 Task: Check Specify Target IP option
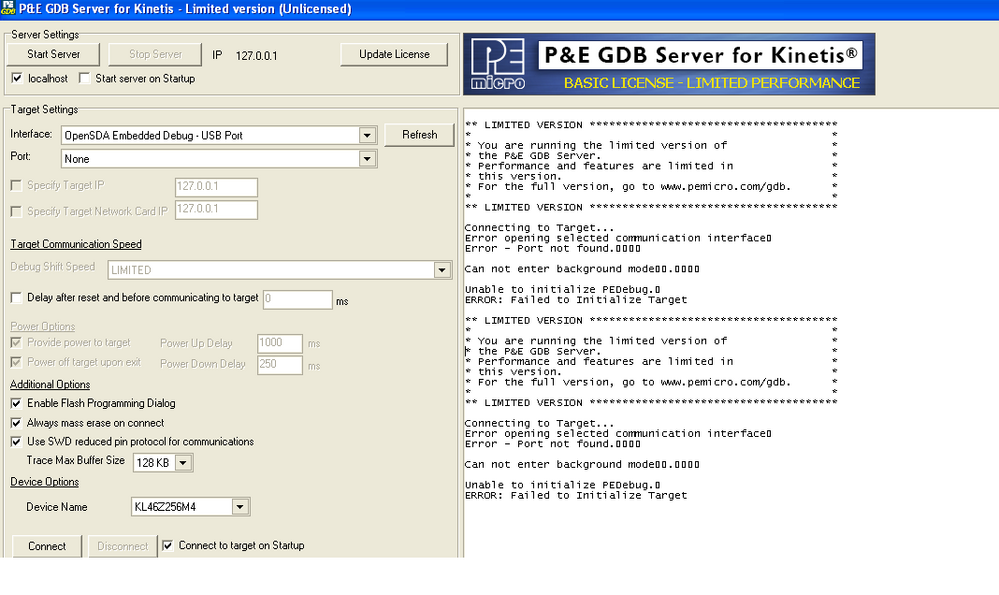click(x=17, y=185)
